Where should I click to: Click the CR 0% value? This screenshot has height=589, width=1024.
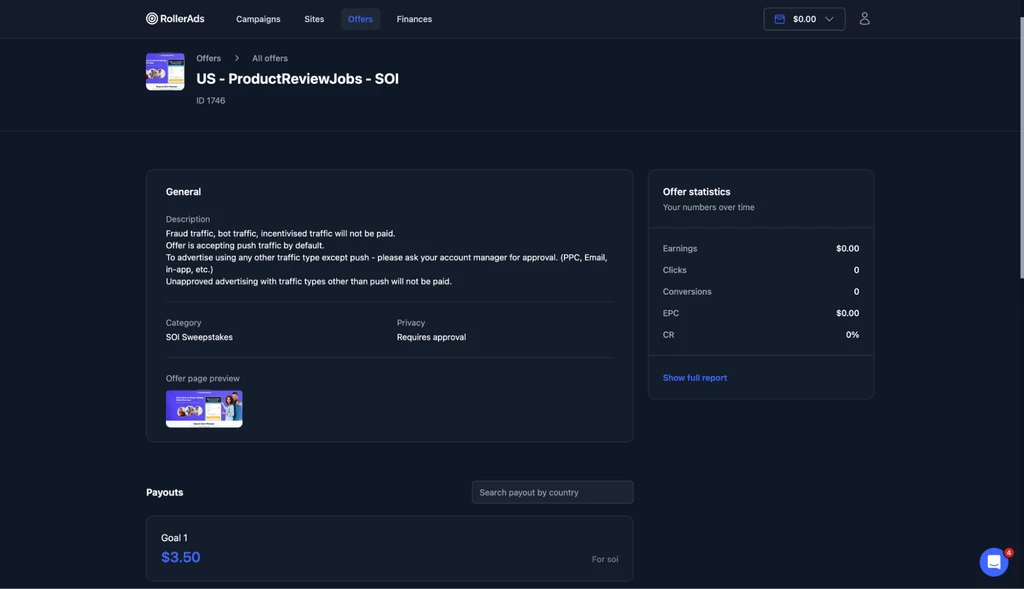852,334
